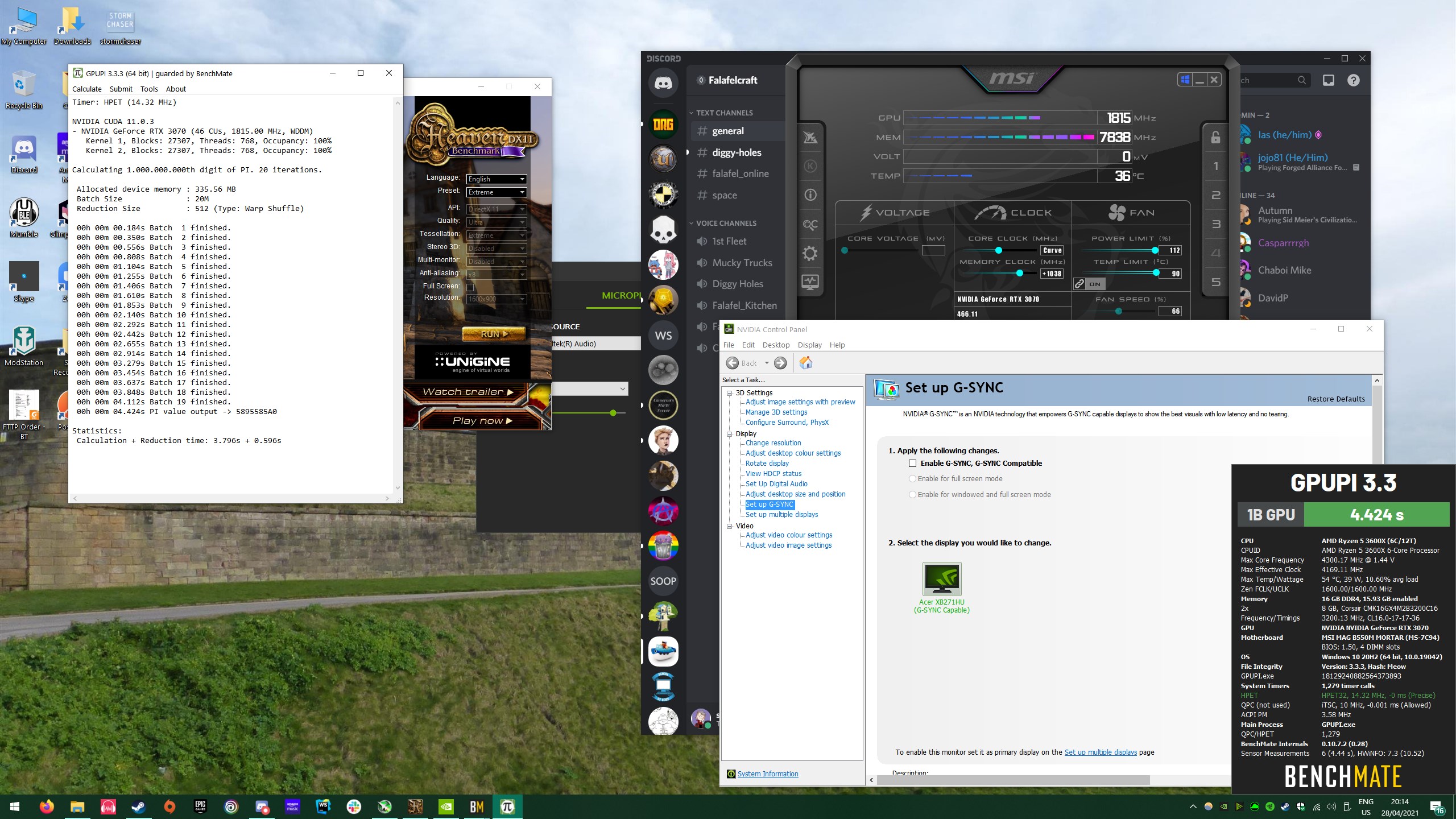
Task: Adjust the Memory Clock slider handle
Action: [x=1019, y=274]
